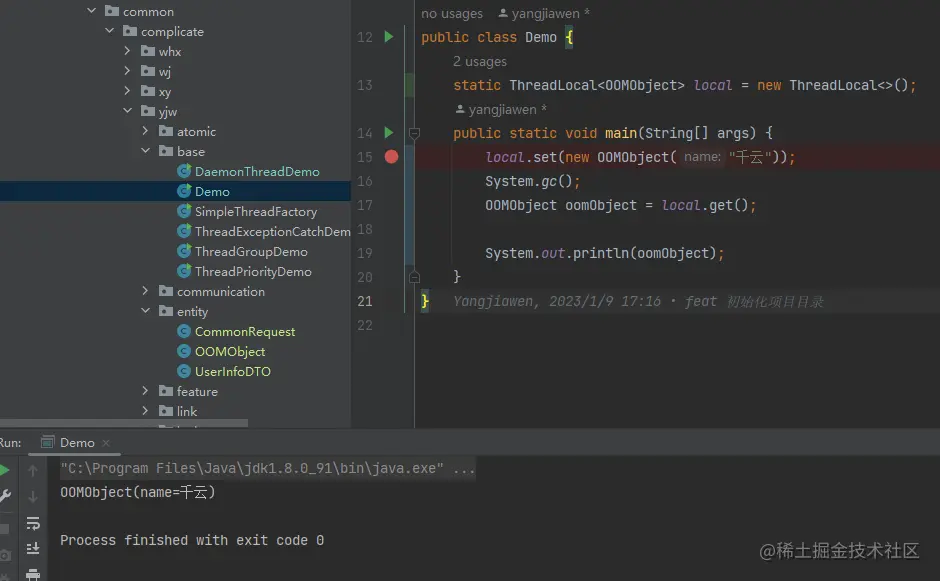Click the whx folder icon
Image resolution: width=940 pixels, height=581 pixels.
click(x=148, y=51)
